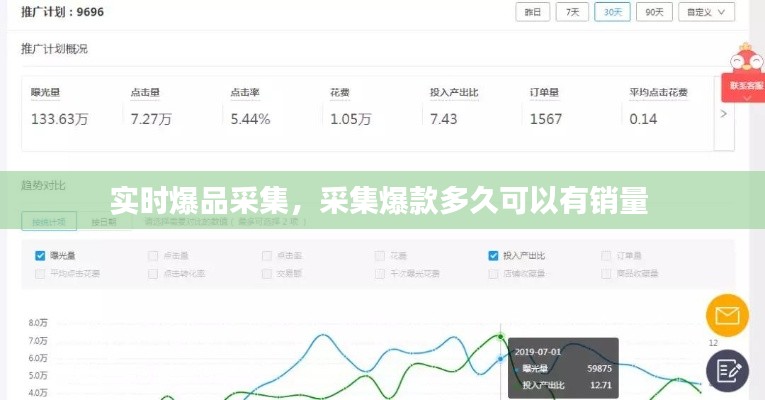This screenshot has width=765, height=400.
Task: Tick the 订单量 checkbox
Action: coord(606,255)
